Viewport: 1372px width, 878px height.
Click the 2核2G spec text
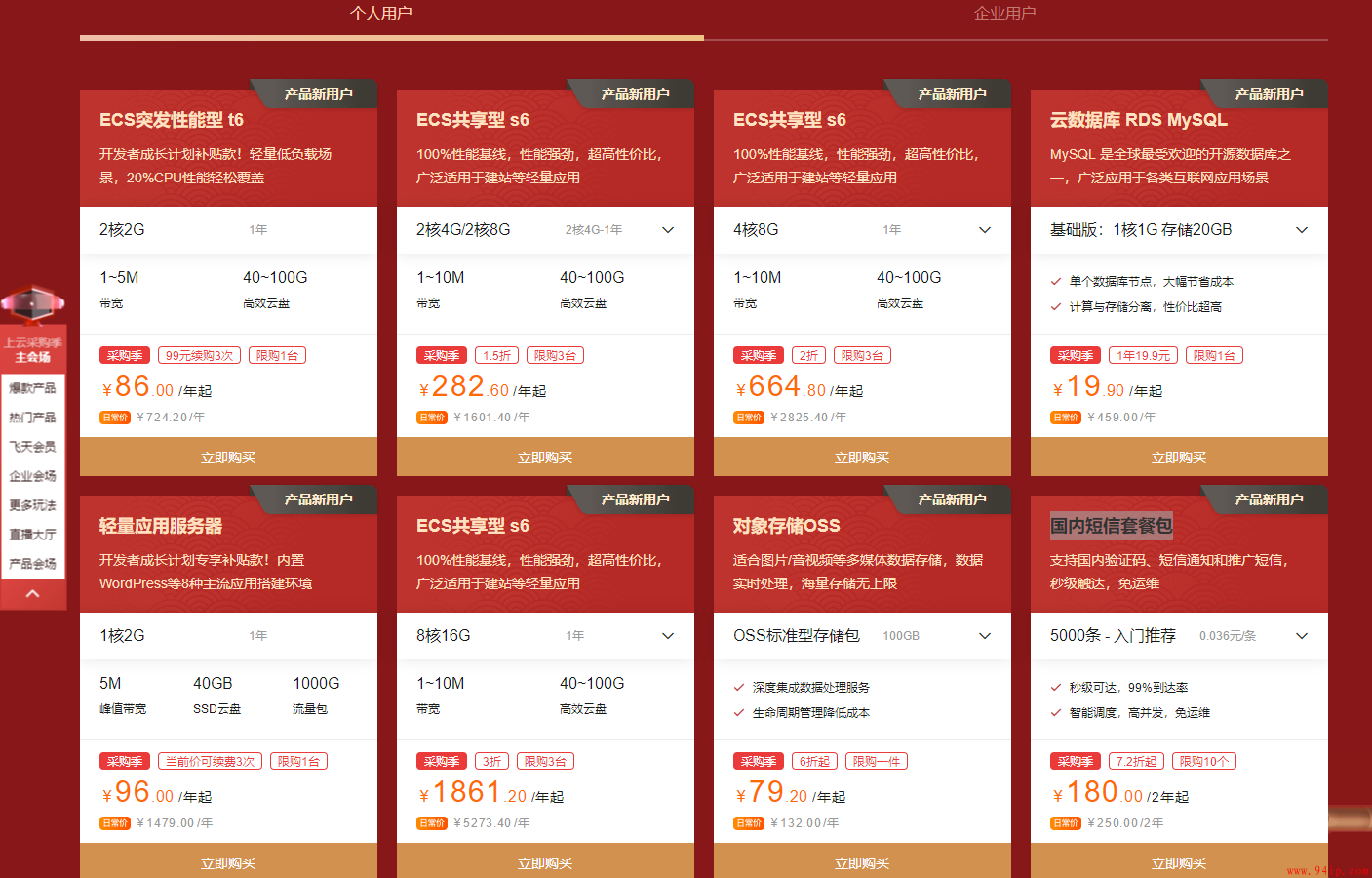click(122, 230)
